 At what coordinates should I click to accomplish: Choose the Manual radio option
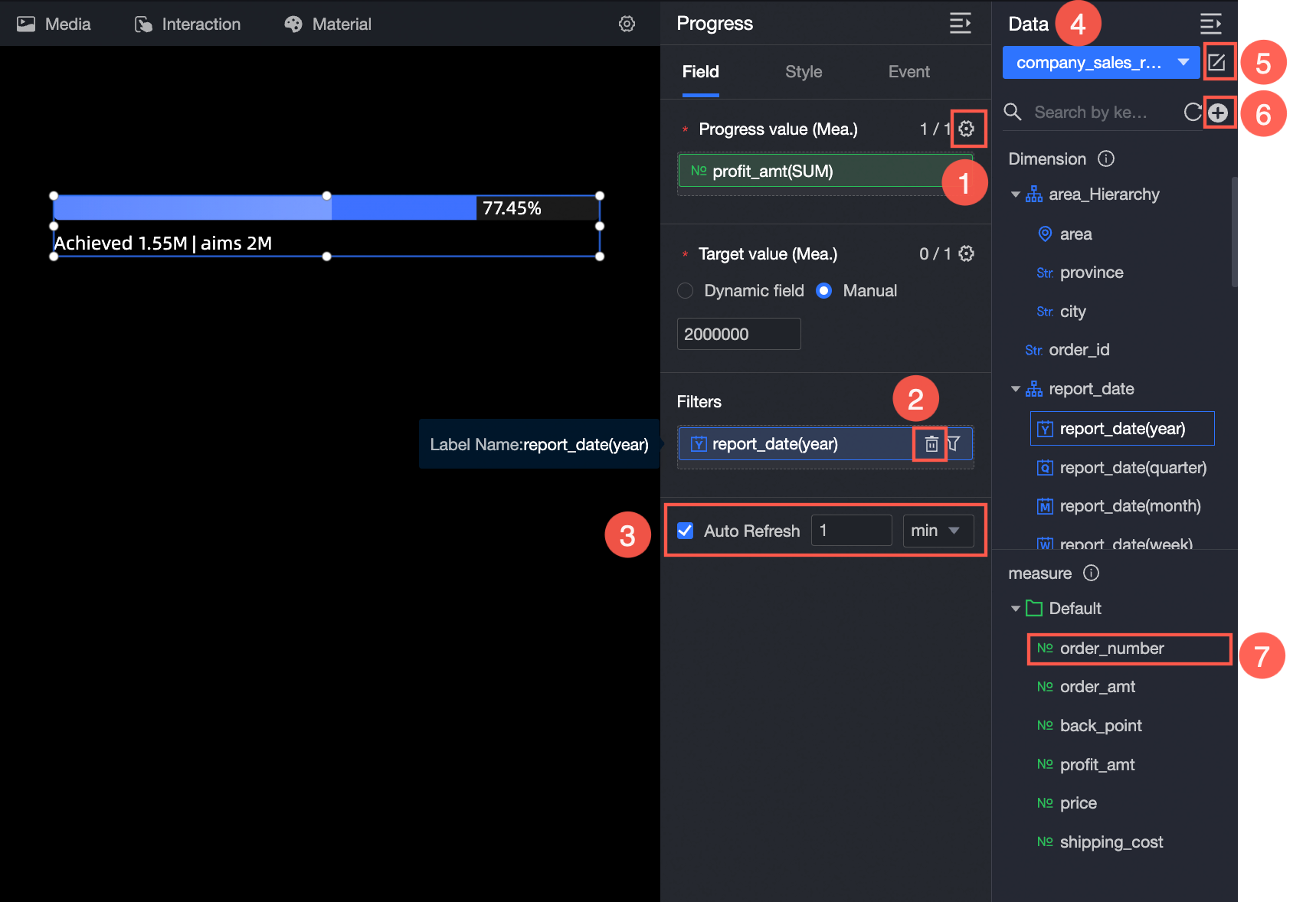click(x=824, y=291)
